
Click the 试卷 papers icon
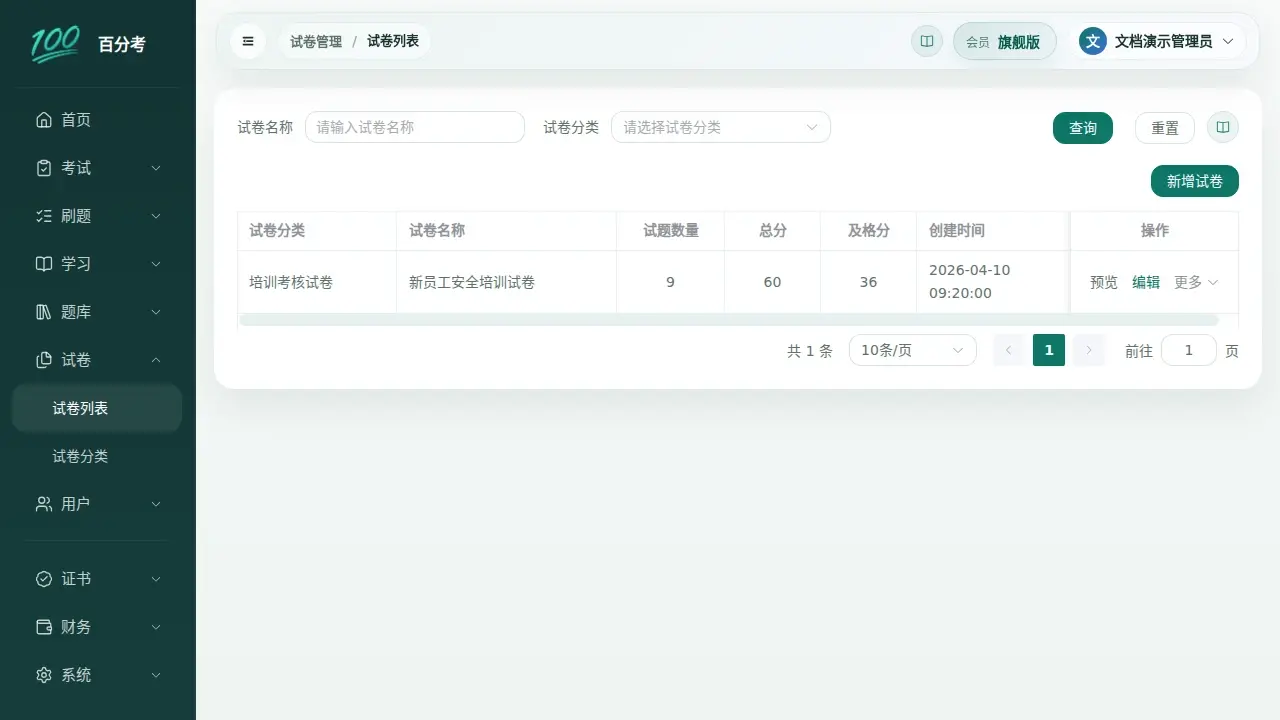click(44, 360)
